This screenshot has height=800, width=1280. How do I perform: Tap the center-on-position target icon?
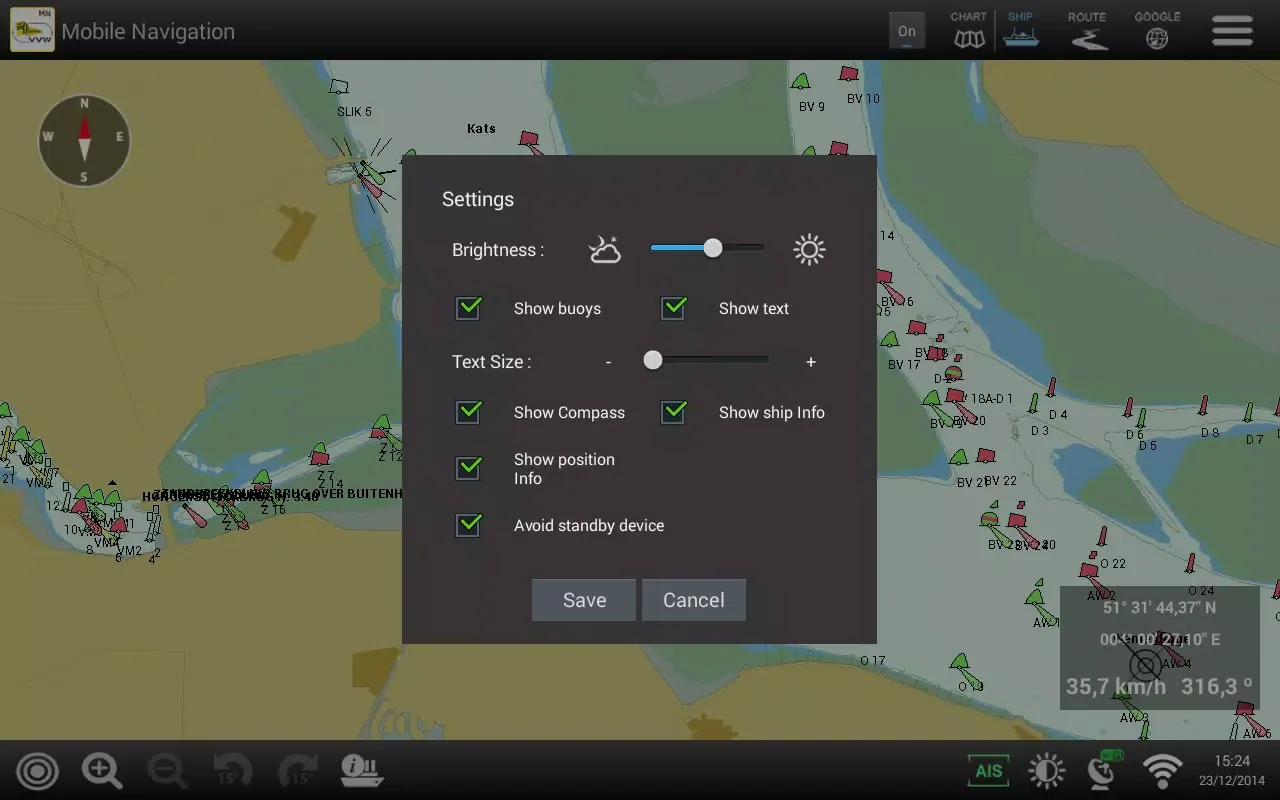pyautogui.click(x=37, y=770)
